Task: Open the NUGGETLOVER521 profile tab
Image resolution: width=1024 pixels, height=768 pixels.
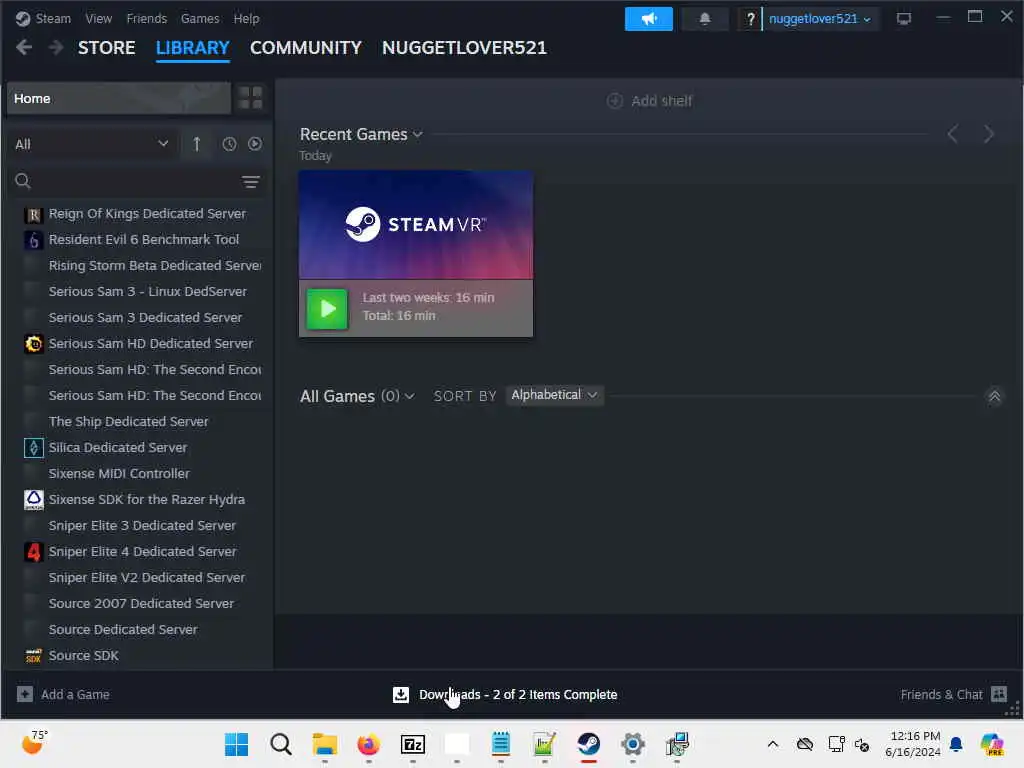Action: [464, 48]
